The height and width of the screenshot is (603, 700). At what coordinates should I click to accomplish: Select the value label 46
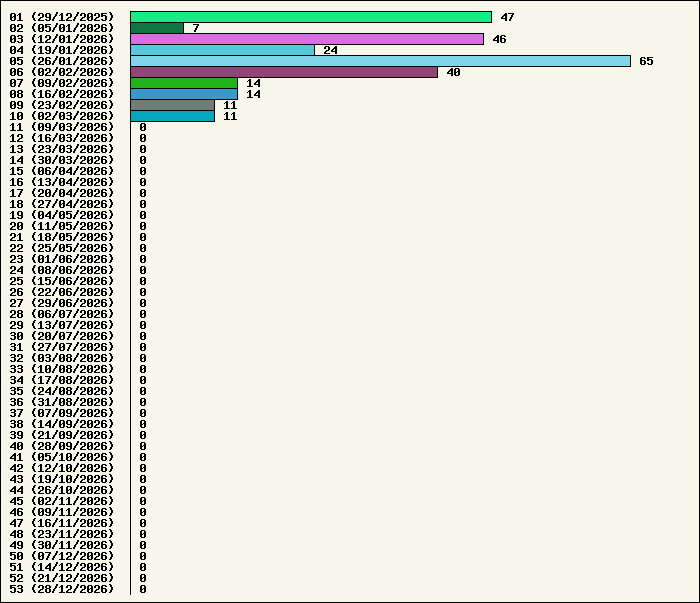click(499, 39)
